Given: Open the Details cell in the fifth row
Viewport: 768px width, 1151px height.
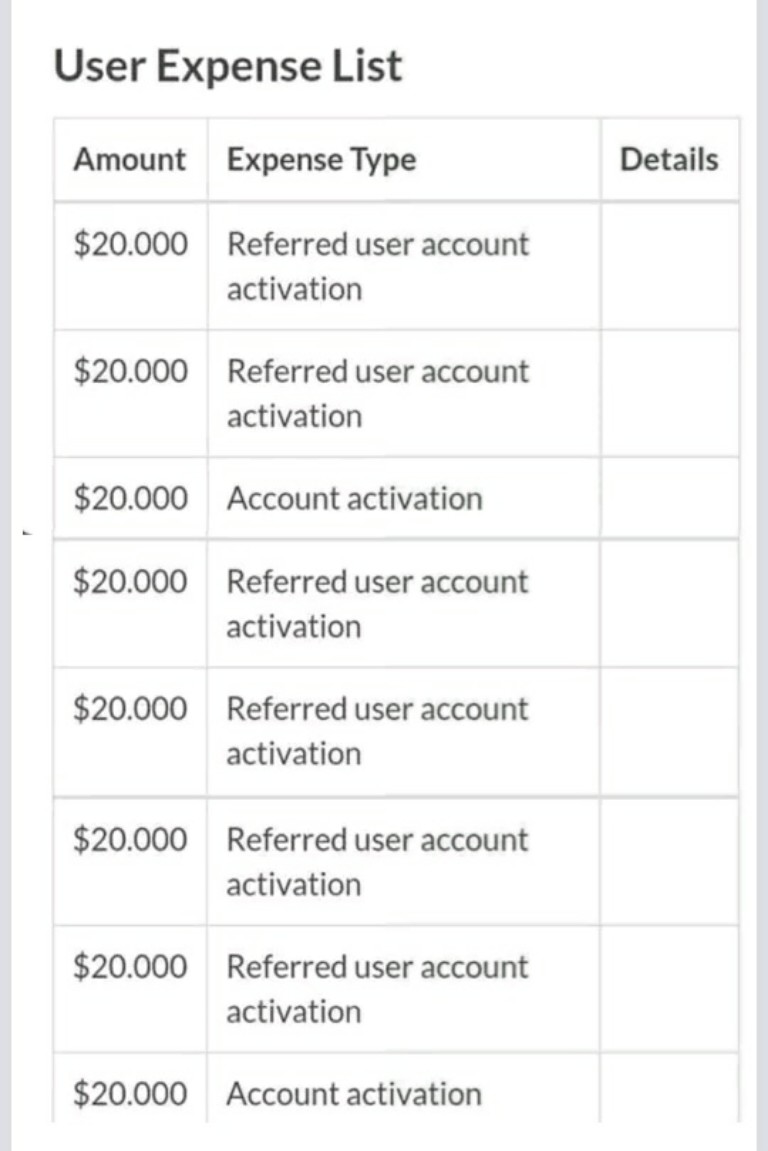Looking at the screenshot, I should 669,730.
